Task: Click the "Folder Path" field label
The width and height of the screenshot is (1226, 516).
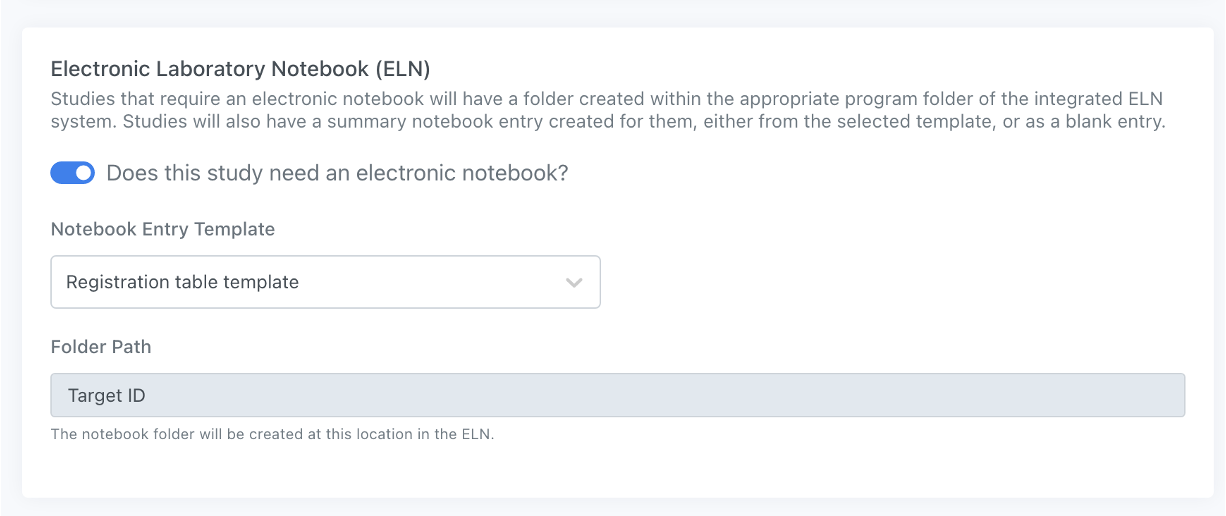Action: point(101,347)
